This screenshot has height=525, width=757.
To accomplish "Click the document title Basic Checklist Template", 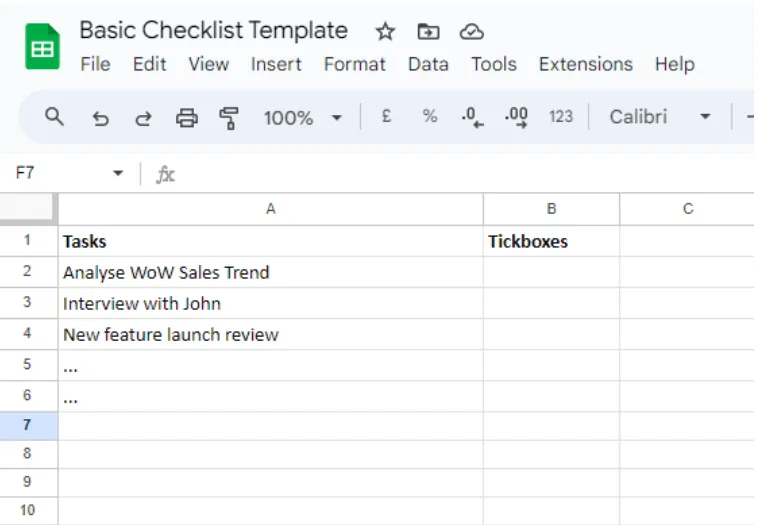I will tap(213, 30).
